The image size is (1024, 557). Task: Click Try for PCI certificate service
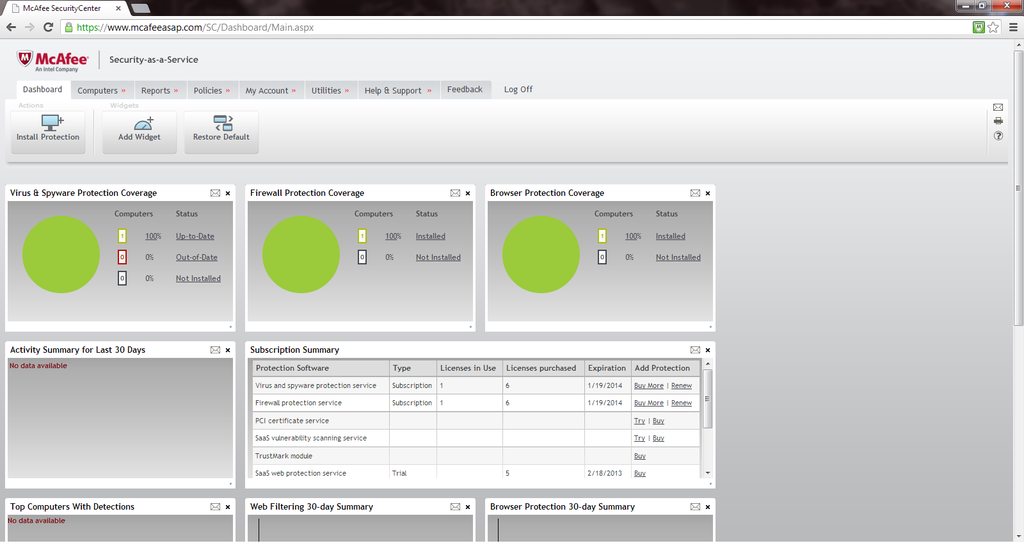[x=639, y=421]
